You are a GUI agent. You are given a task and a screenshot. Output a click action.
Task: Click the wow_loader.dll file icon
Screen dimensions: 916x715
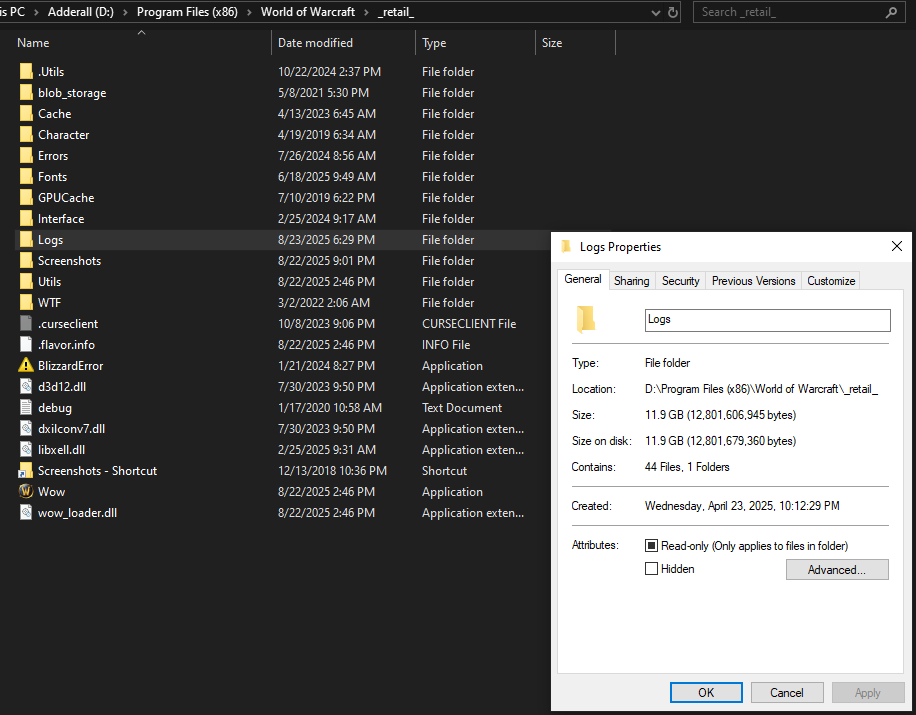pyautogui.click(x=26, y=512)
